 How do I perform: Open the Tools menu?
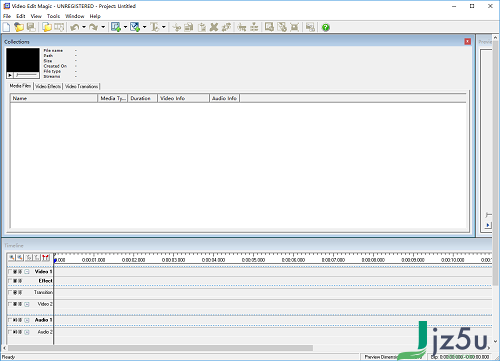pos(53,16)
